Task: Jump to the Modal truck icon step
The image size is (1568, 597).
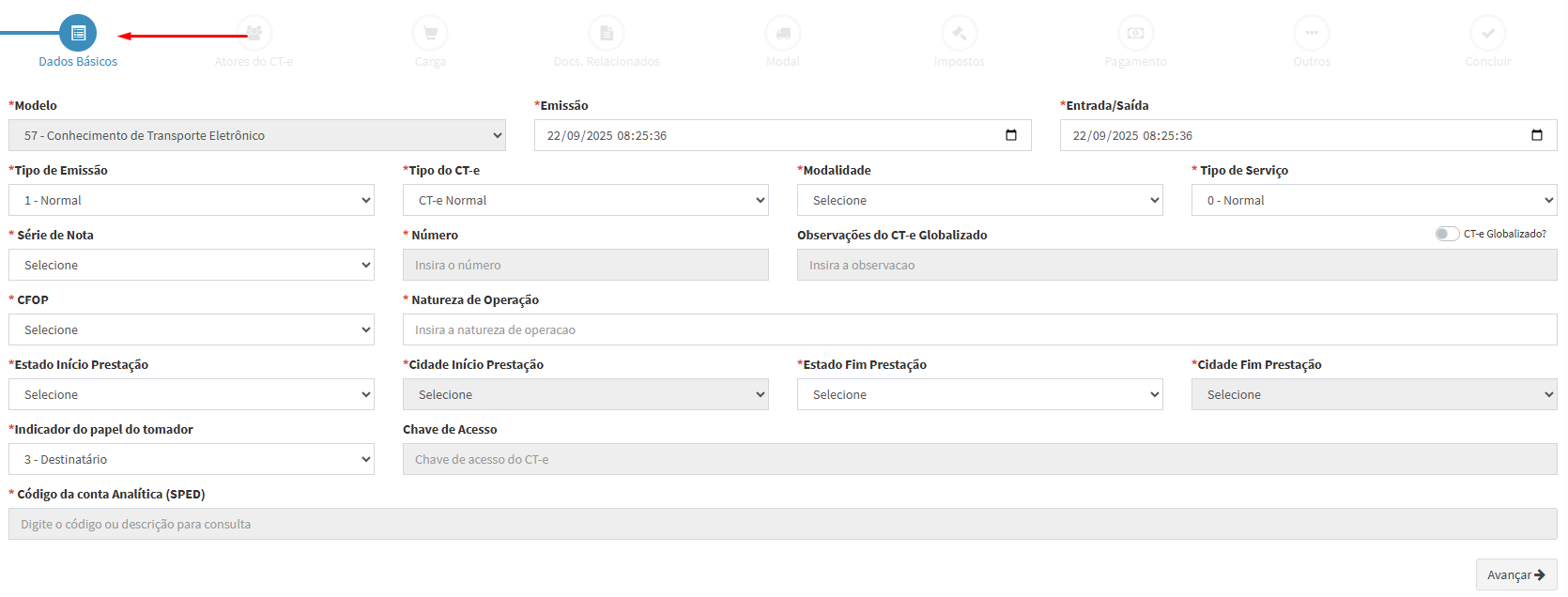Action: (783, 34)
